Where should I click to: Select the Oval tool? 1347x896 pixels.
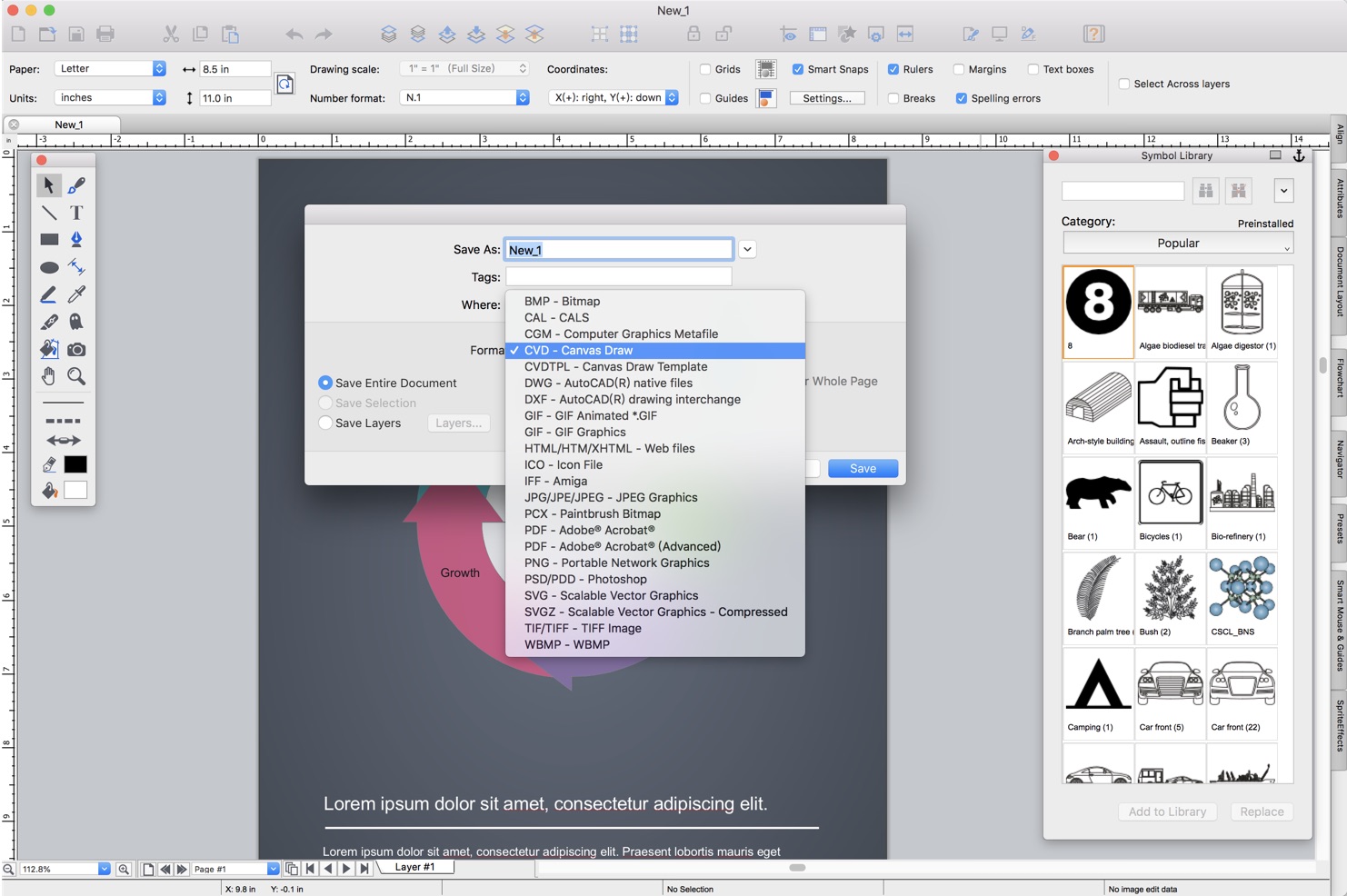(49, 267)
